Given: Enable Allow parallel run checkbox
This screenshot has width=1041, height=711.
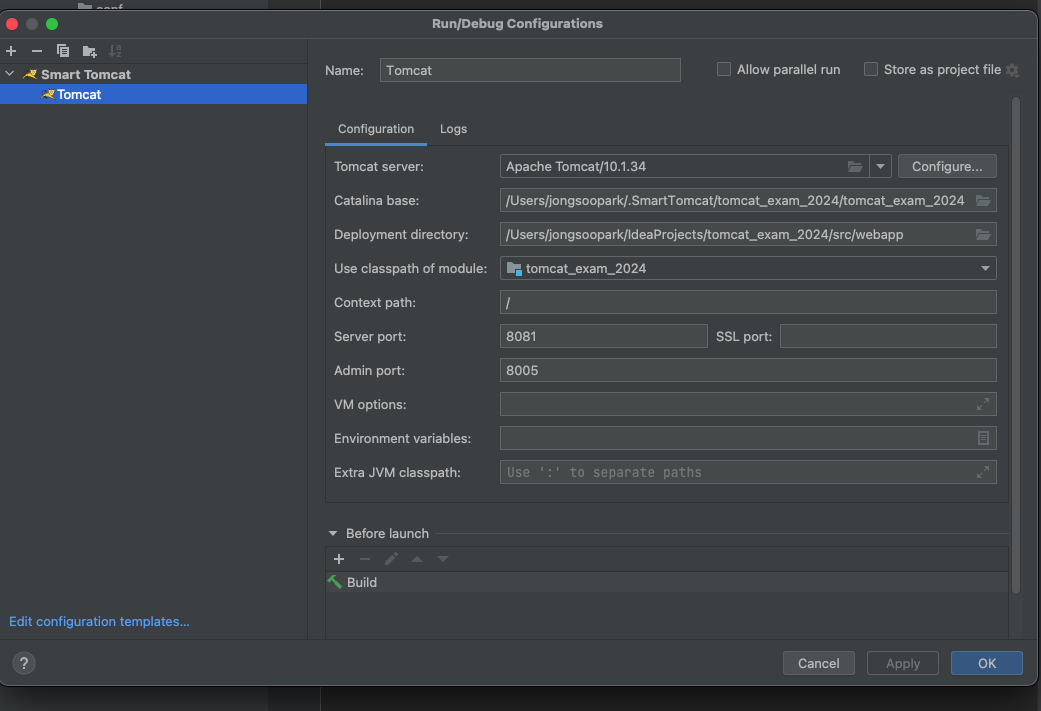Looking at the screenshot, I should [x=724, y=69].
